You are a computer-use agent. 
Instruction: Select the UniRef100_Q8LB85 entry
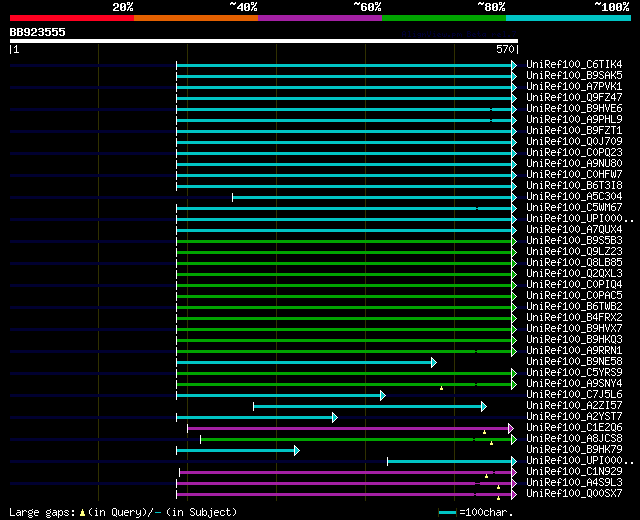(x=574, y=263)
